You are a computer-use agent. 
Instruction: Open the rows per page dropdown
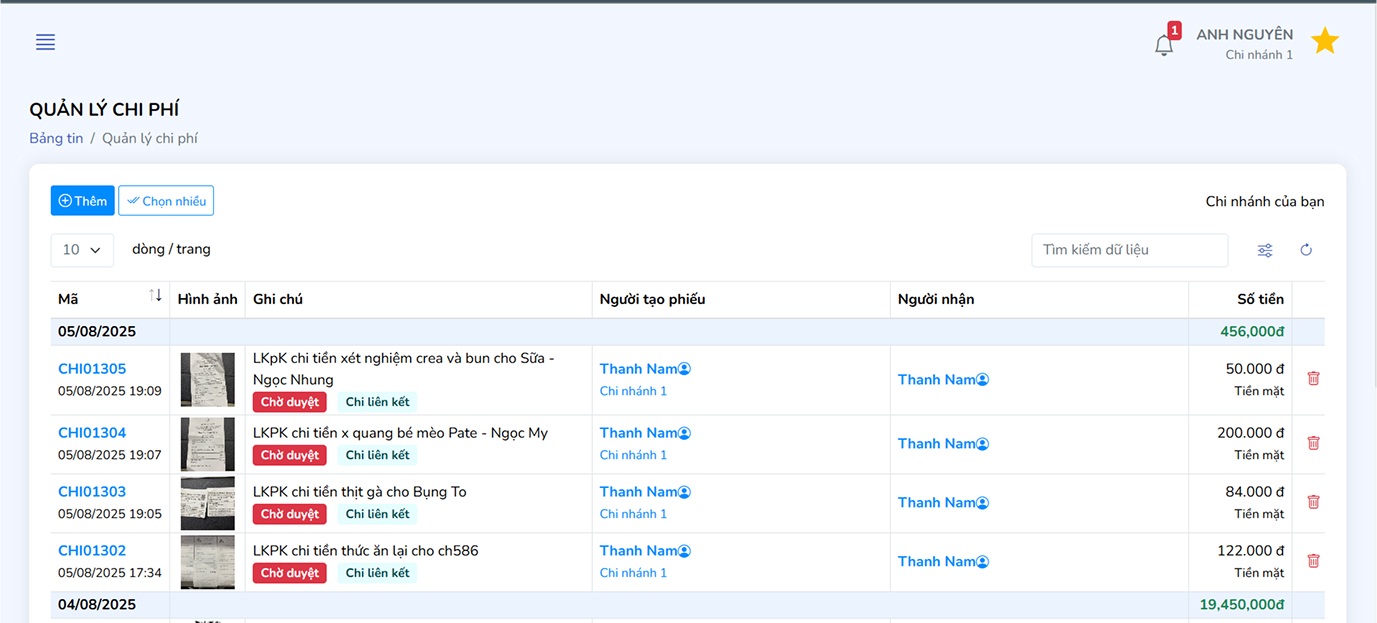pos(82,250)
